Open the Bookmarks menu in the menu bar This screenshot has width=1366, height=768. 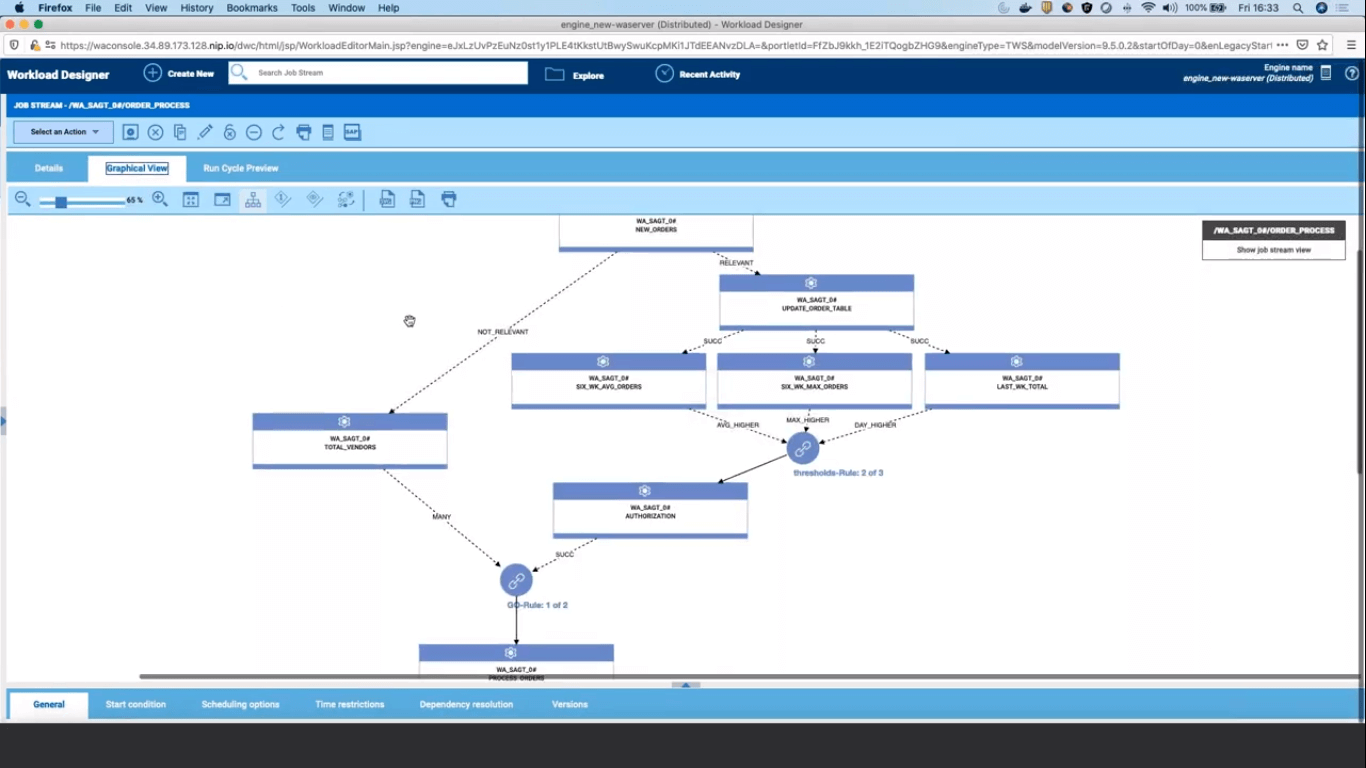pos(250,8)
